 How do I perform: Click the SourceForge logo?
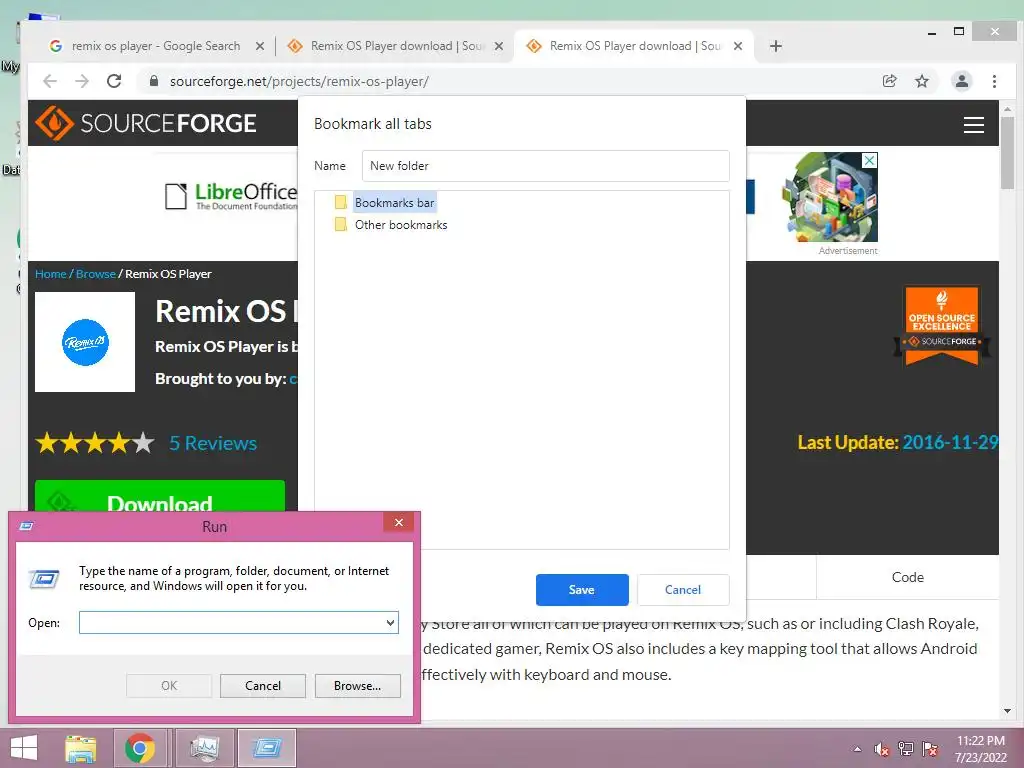tap(146, 123)
